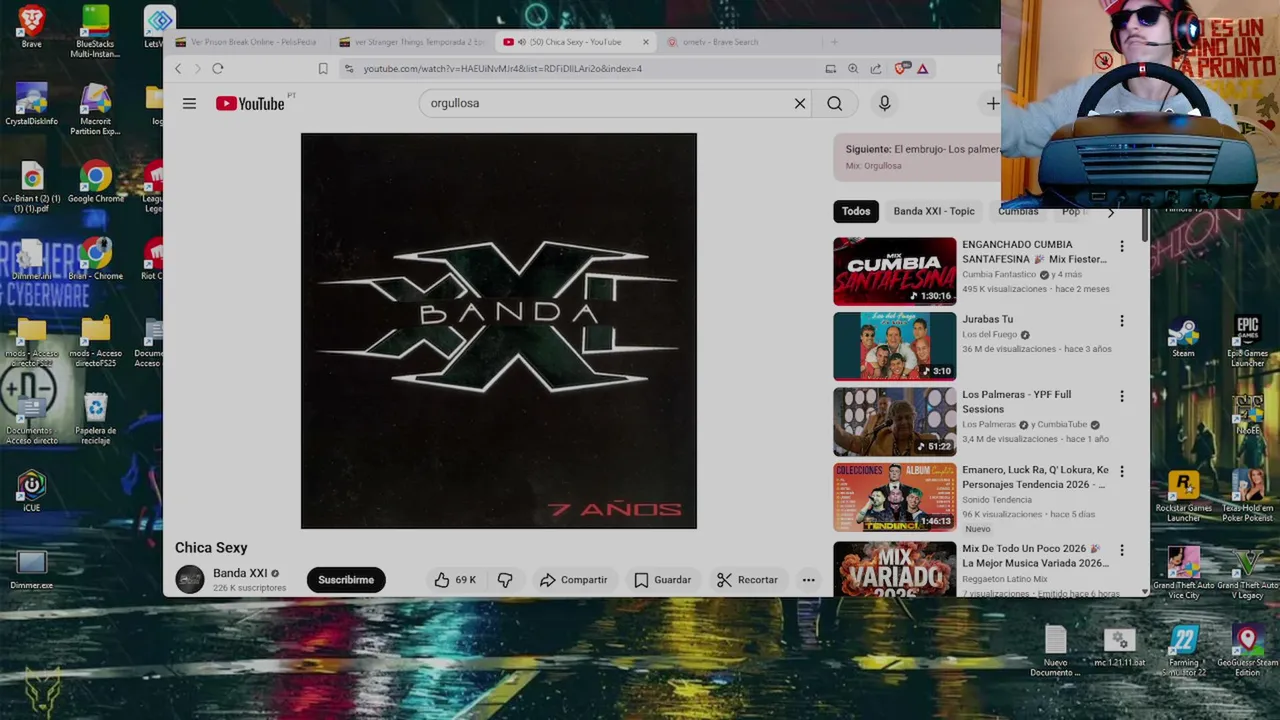
Task: Open Farming Simulator 22 desktop icon
Action: click(1183, 650)
